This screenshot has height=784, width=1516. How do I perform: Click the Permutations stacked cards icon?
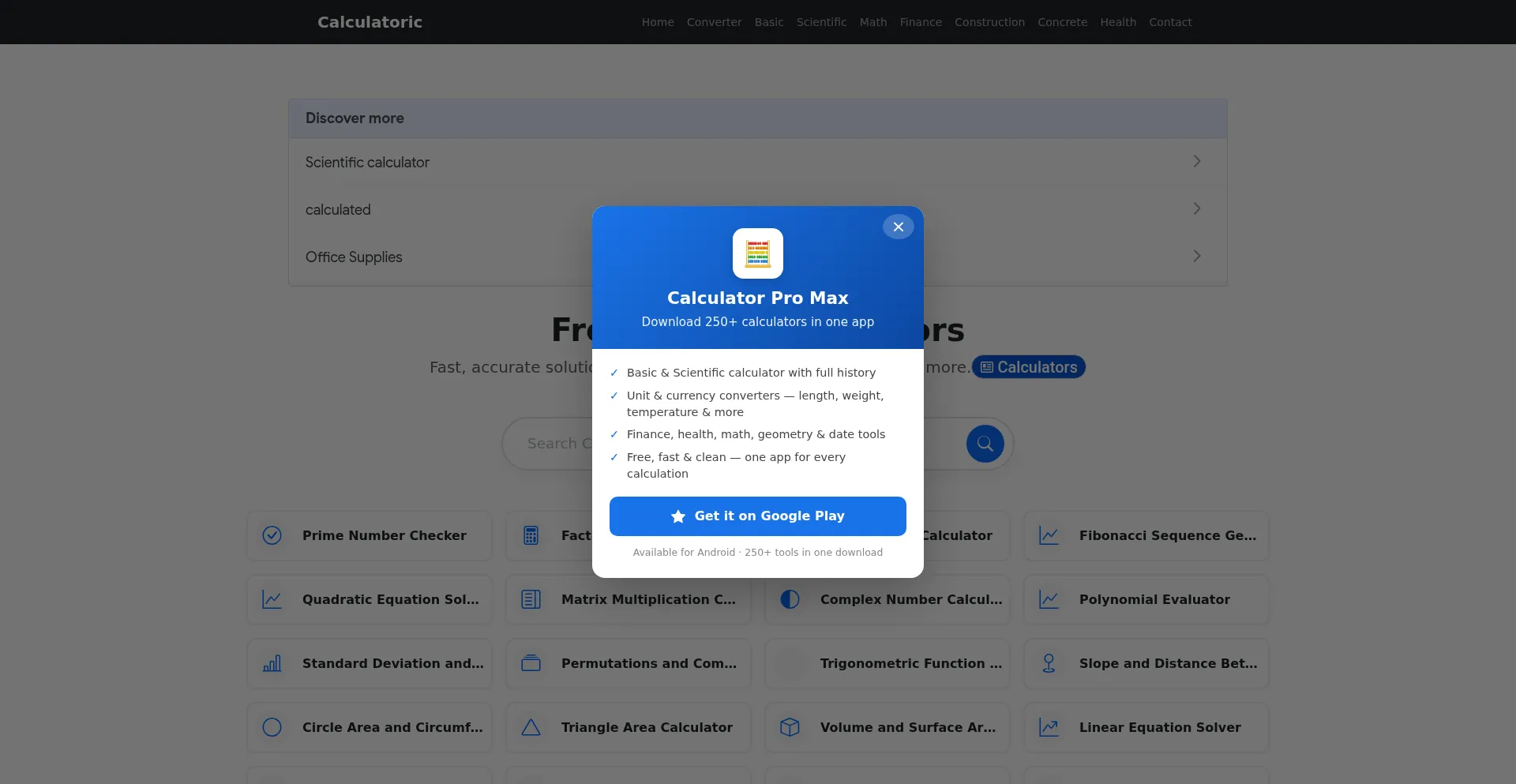(531, 663)
